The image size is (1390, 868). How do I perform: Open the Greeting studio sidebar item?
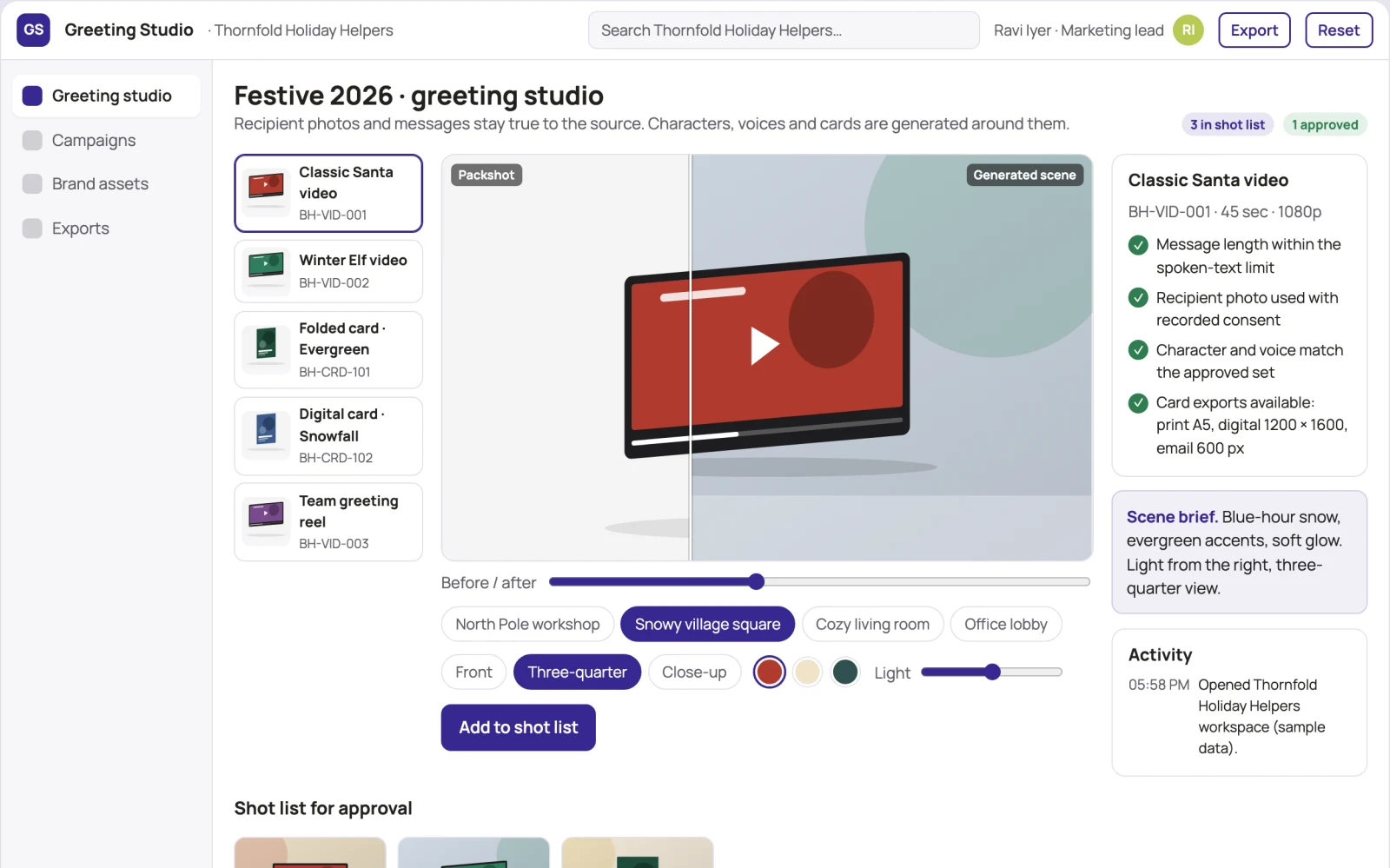[x=106, y=96]
